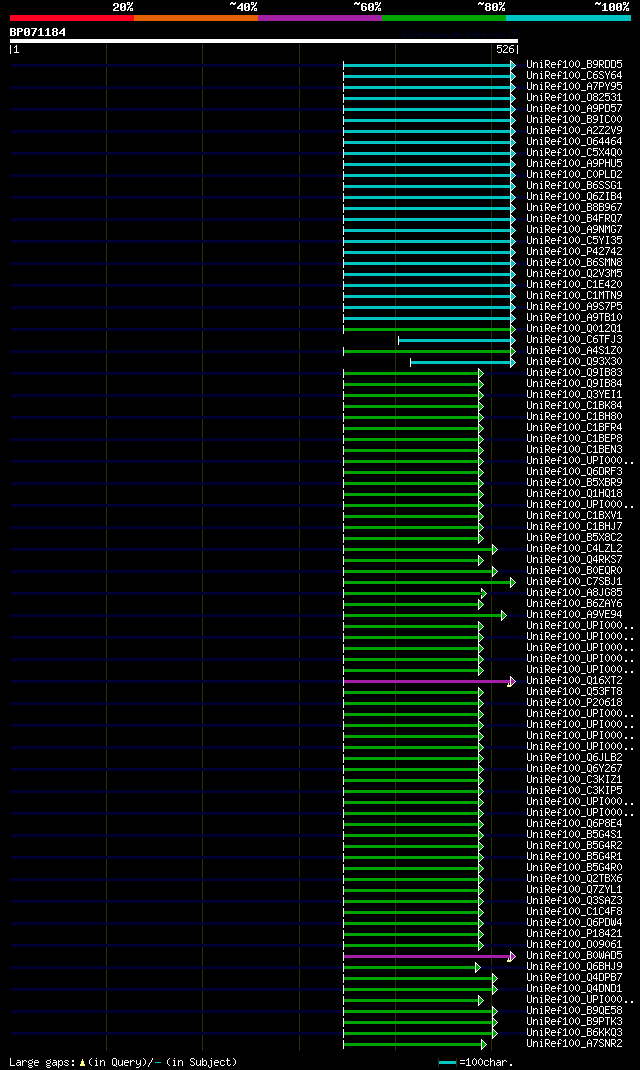Open hit UniRef100_C1BEN3
This screenshot has height=1070, width=640.
[574, 450]
